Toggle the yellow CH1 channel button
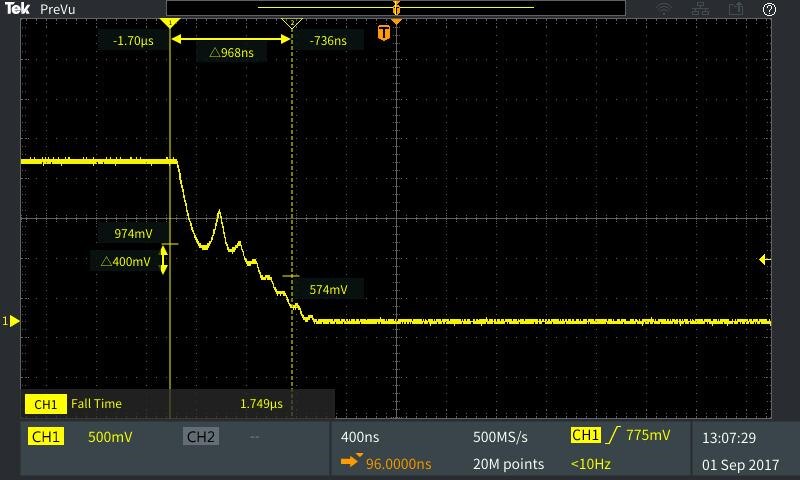The width and height of the screenshot is (800, 480). pyautogui.click(x=45, y=437)
